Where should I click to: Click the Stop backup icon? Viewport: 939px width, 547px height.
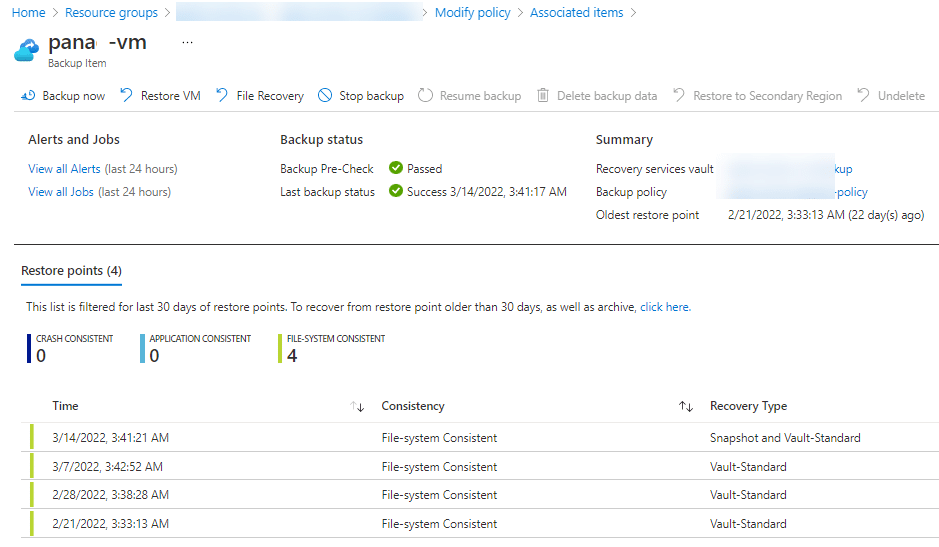pos(325,96)
